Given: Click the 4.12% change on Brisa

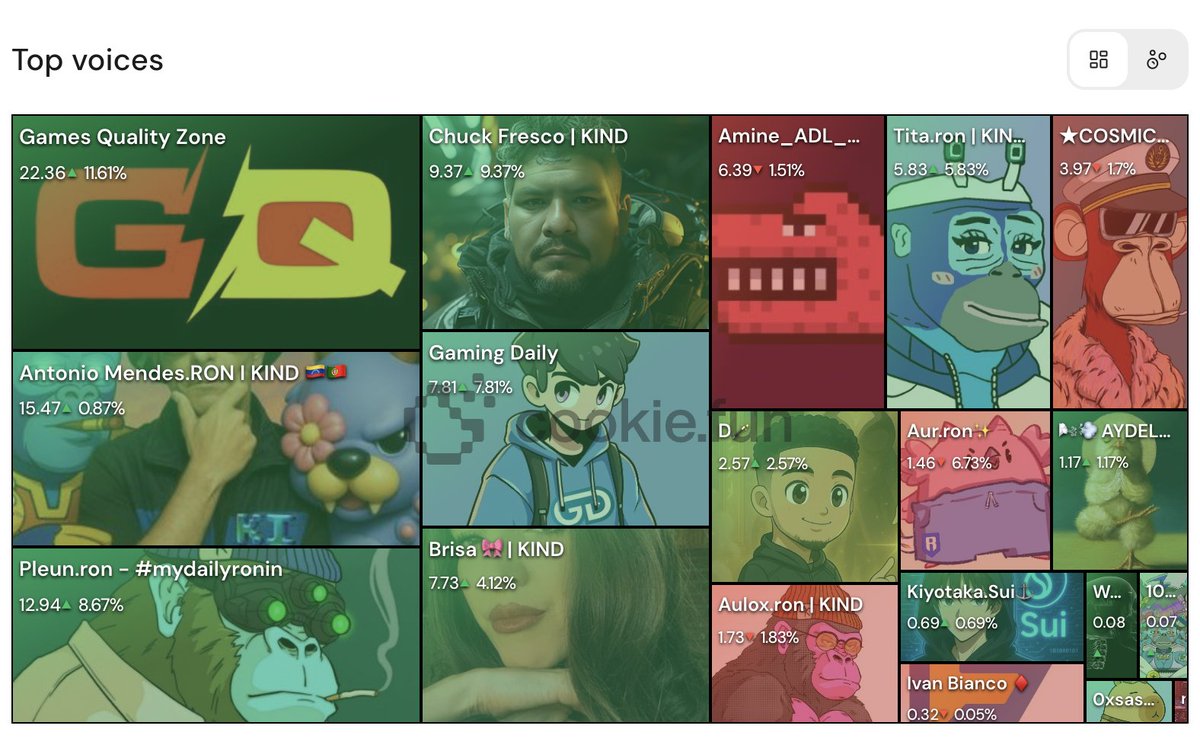Looking at the screenshot, I should click(x=496, y=583).
